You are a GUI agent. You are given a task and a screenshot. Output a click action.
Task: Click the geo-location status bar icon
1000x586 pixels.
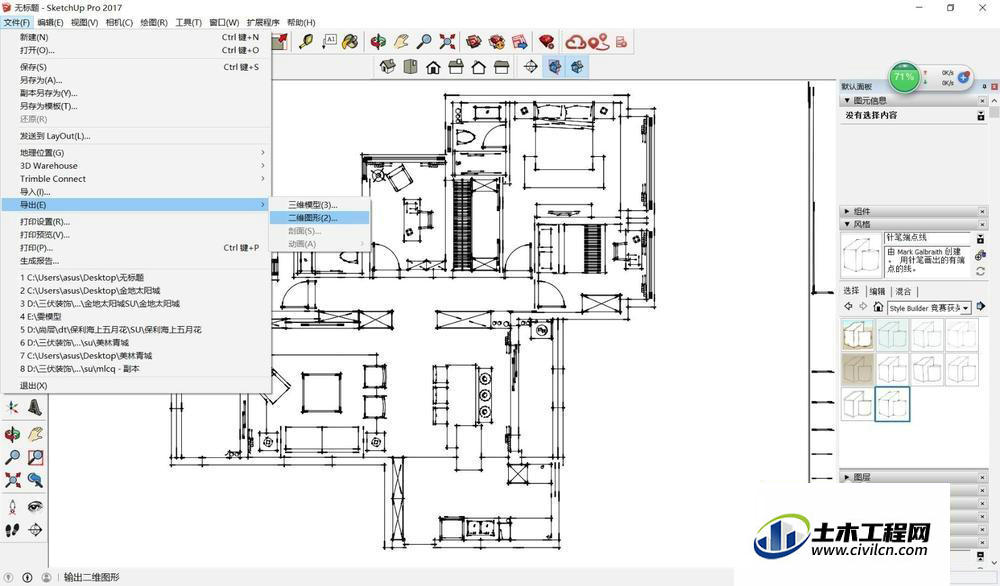pyautogui.click(x=10, y=577)
